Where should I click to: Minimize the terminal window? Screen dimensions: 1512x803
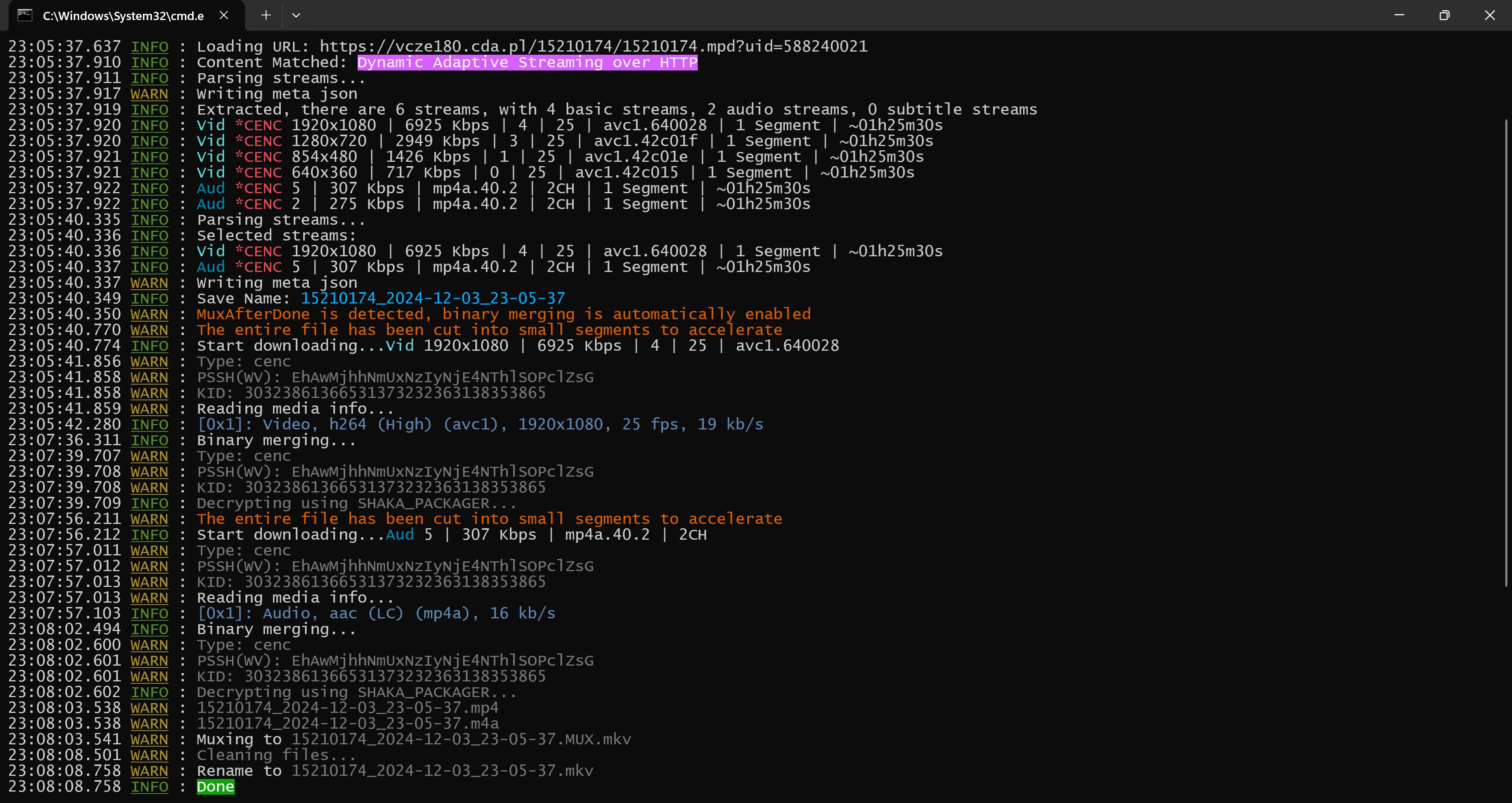(1399, 15)
